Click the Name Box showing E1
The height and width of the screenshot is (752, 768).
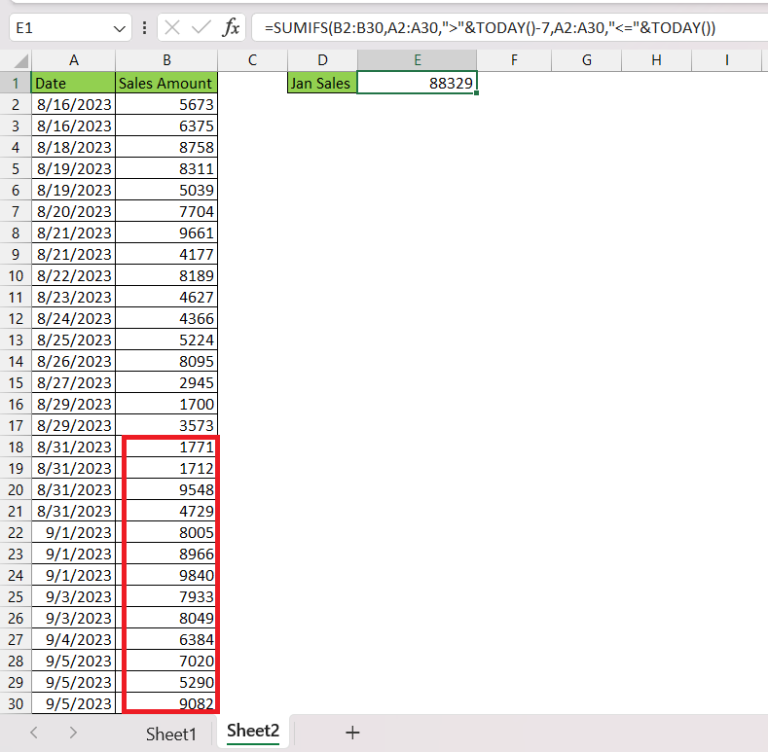(x=60, y=28)
